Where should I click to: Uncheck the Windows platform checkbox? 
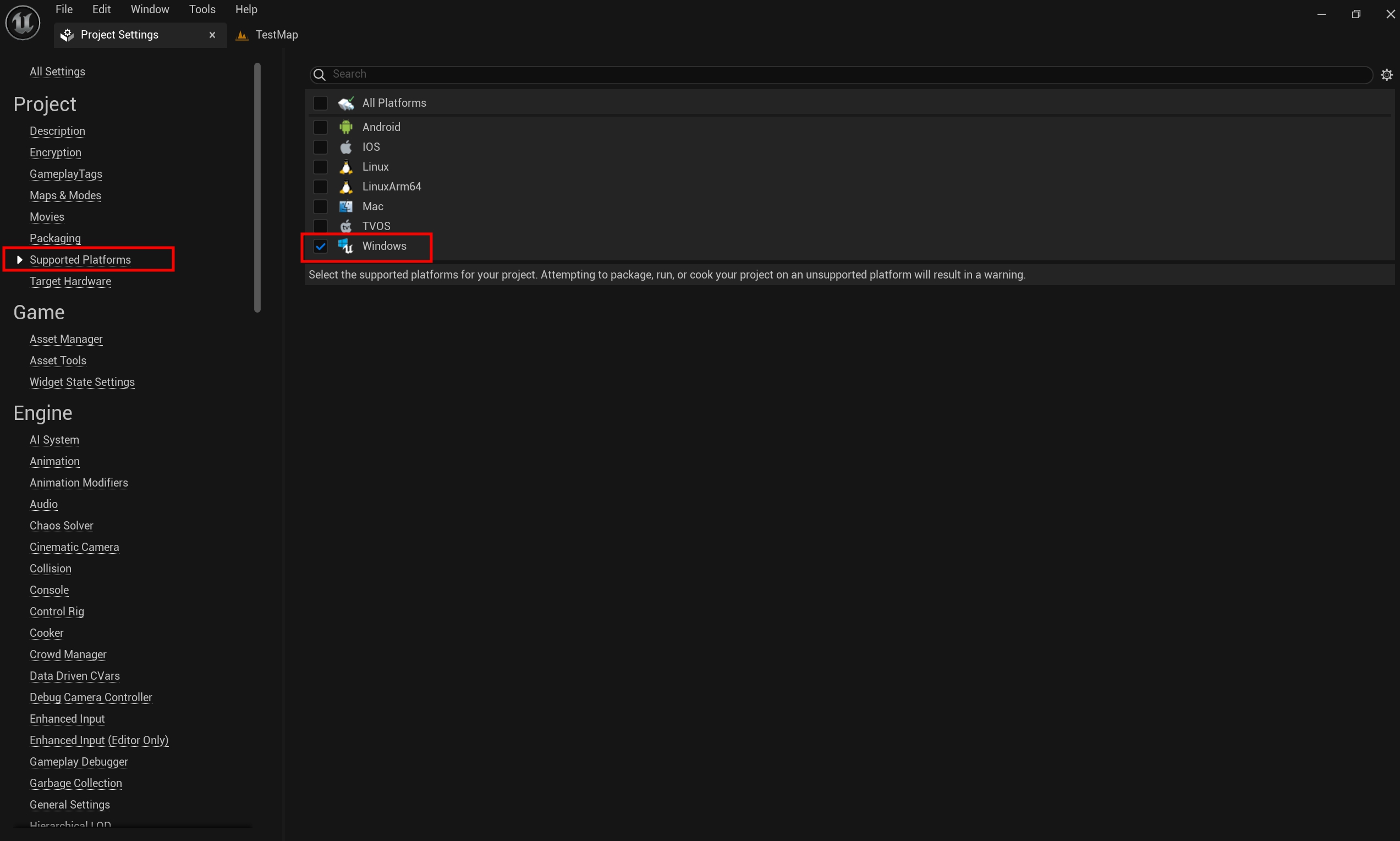click(x=321, y=247)
